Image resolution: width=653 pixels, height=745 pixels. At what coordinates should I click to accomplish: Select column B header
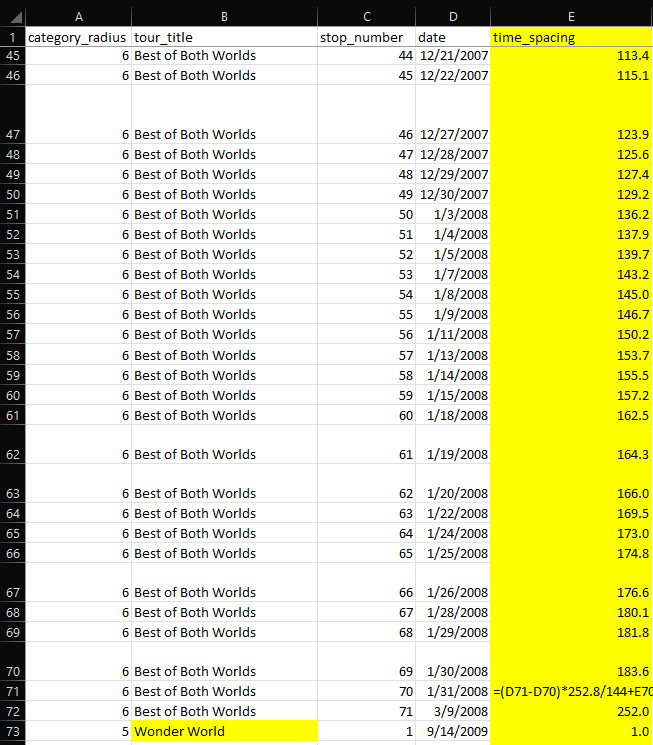point(224,16)
